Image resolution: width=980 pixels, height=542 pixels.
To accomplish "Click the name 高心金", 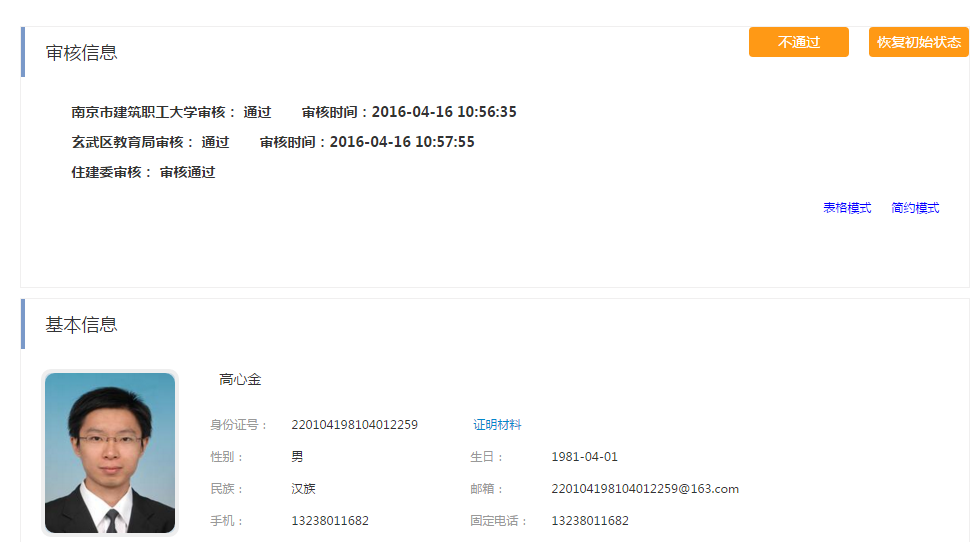I will coord(240,380).
